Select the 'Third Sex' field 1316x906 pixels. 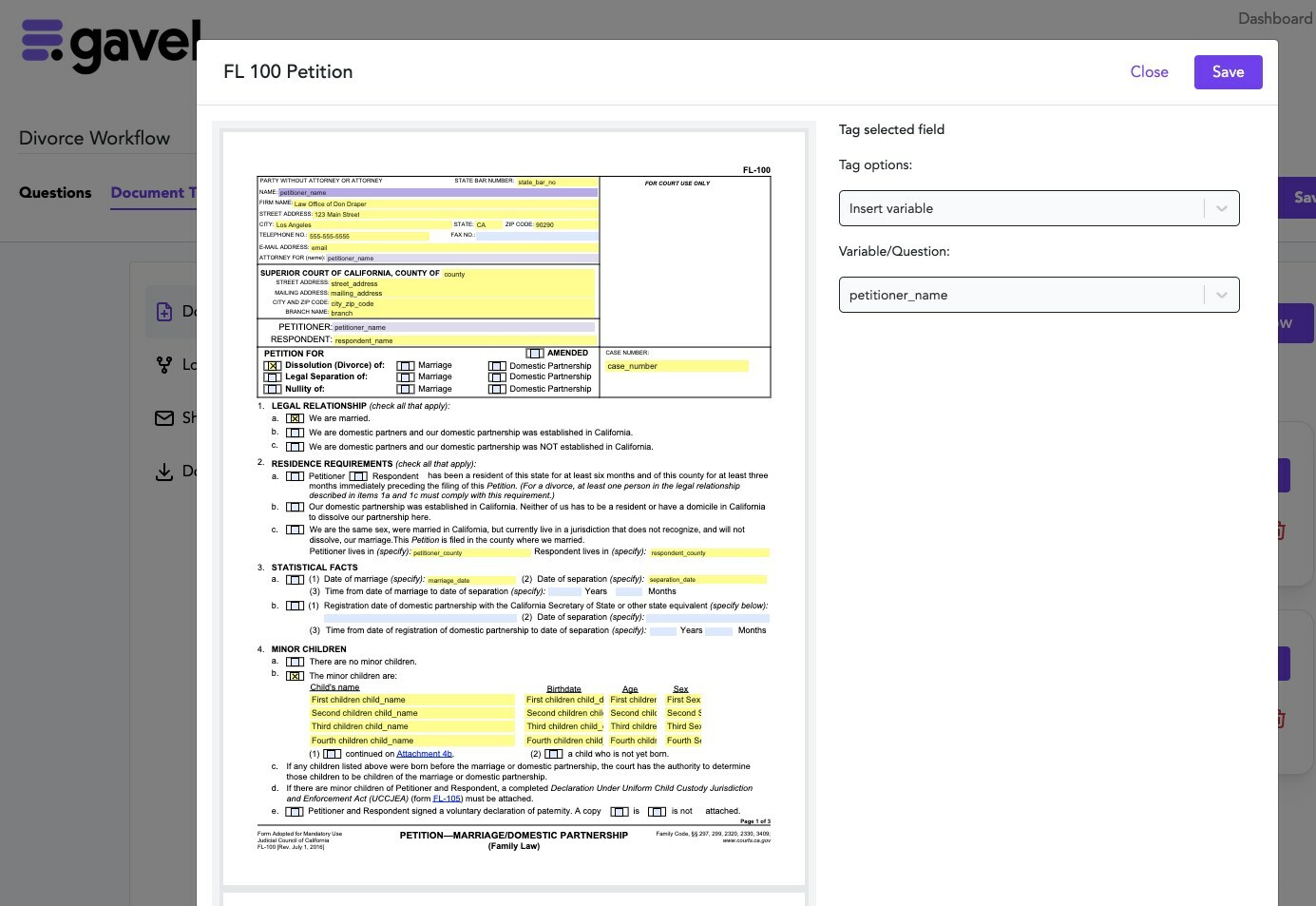(x=683, y=726)
